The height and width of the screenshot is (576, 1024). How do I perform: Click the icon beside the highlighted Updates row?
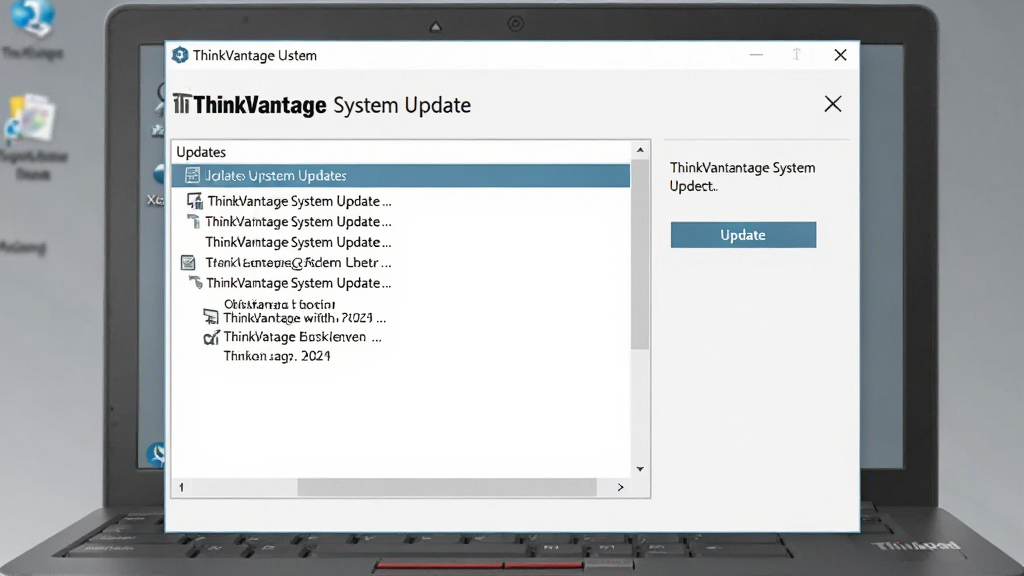point(192,175)
